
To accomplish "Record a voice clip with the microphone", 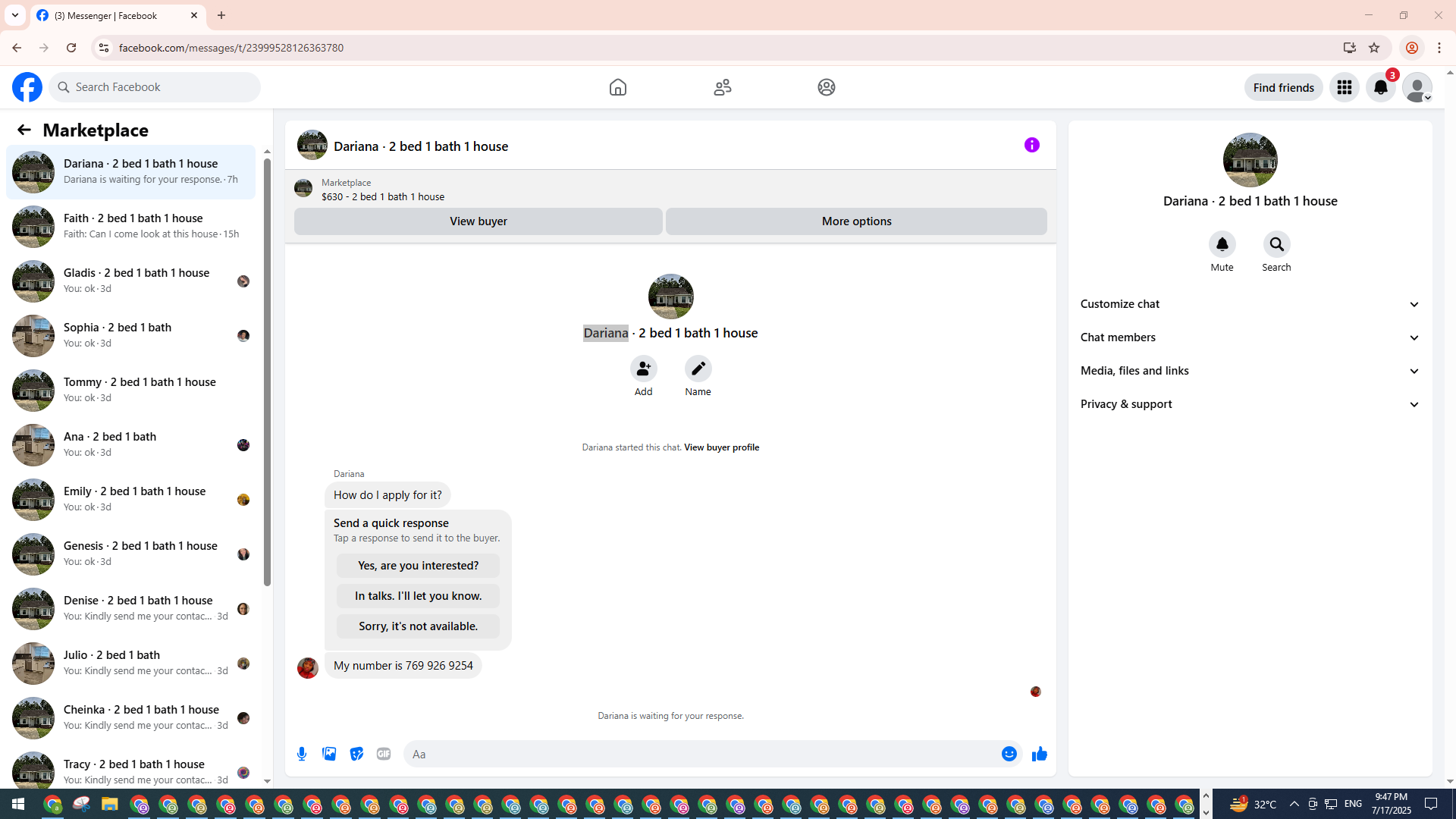I will (302, 754).
